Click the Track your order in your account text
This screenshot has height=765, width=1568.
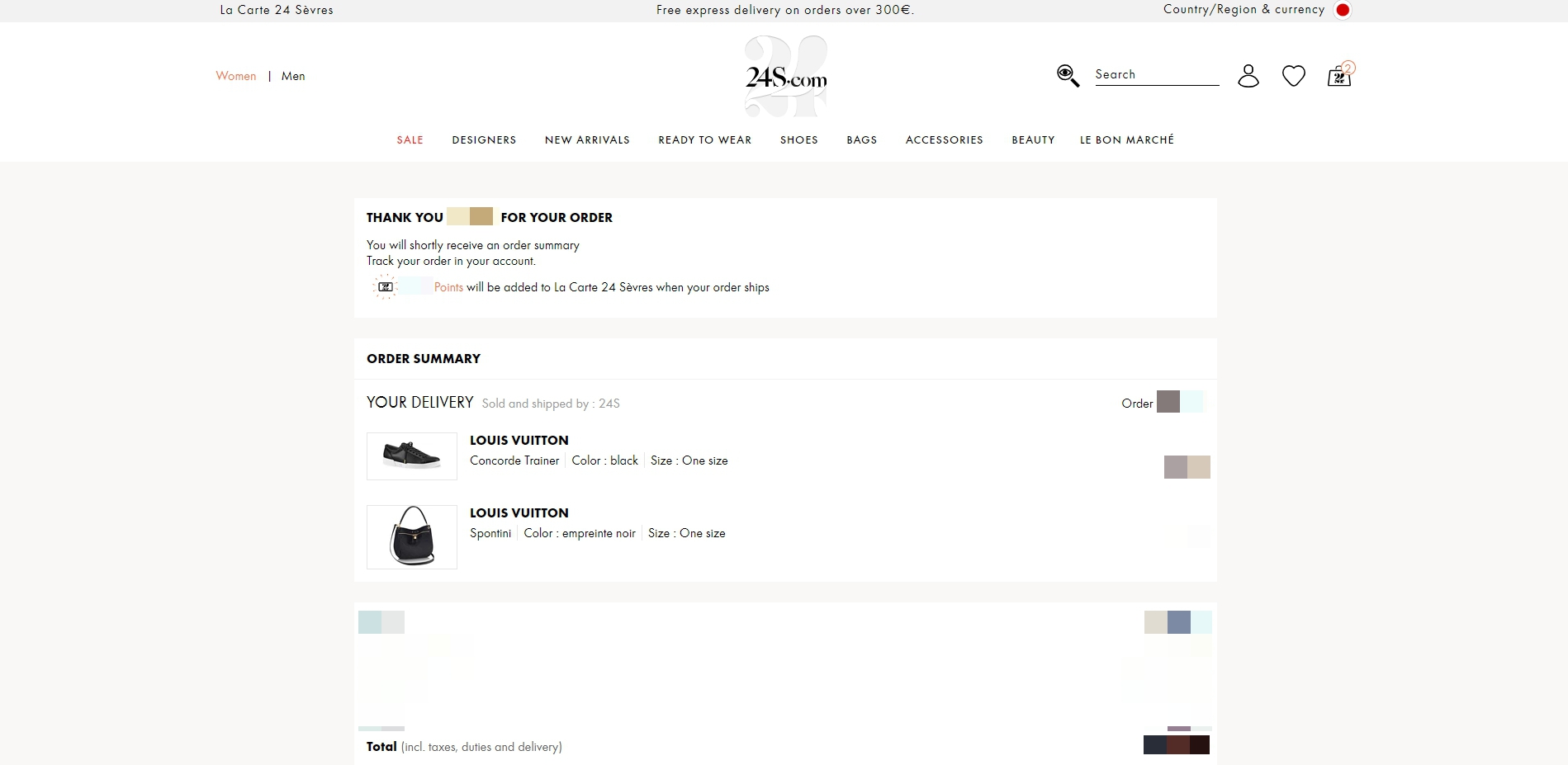(x=451, y=261)
